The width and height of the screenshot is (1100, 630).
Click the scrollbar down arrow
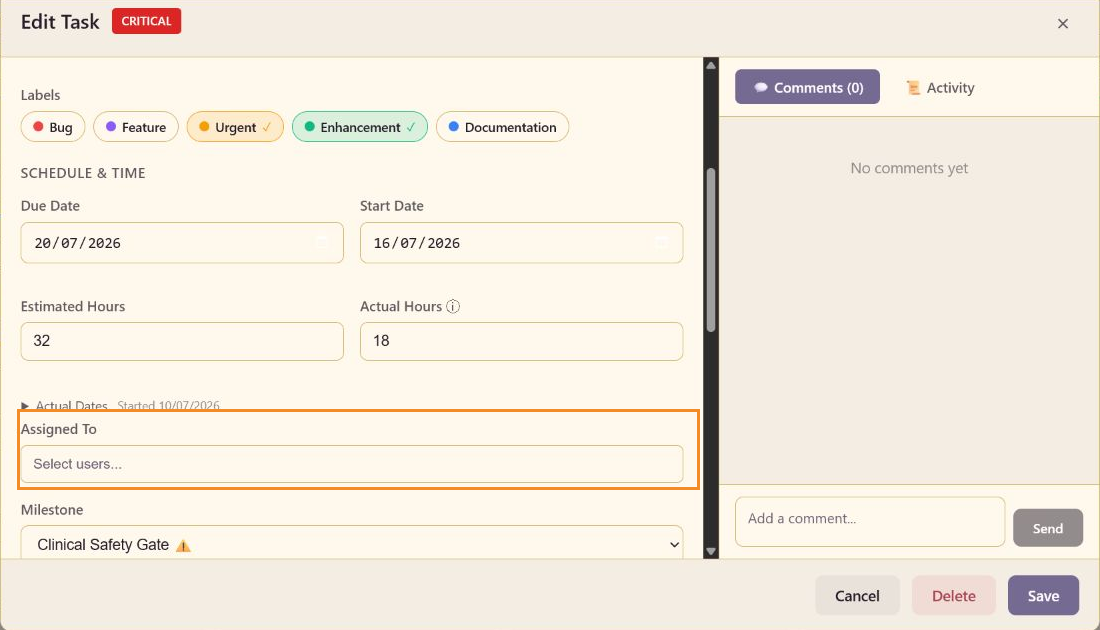click(711, 551)
